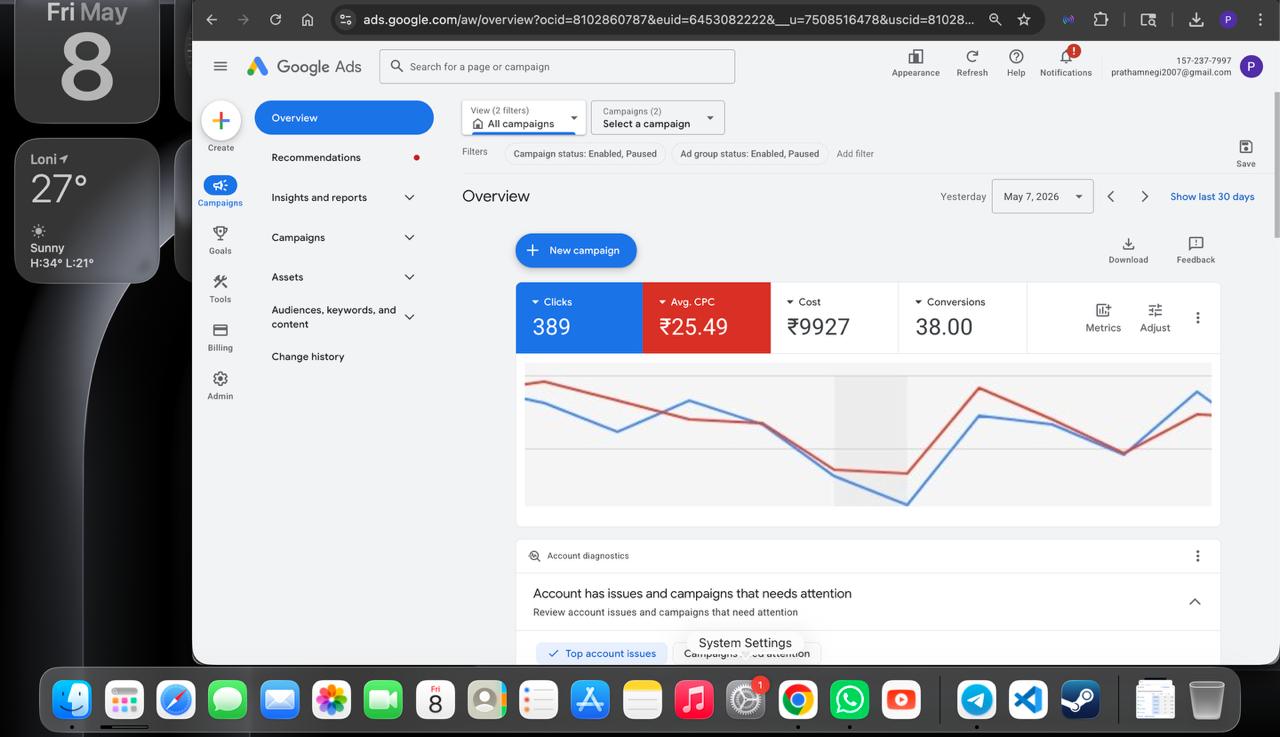Open System Settings from the dock
The height and width of the screenshot is (737, 1280).
(x=746, y=700)
